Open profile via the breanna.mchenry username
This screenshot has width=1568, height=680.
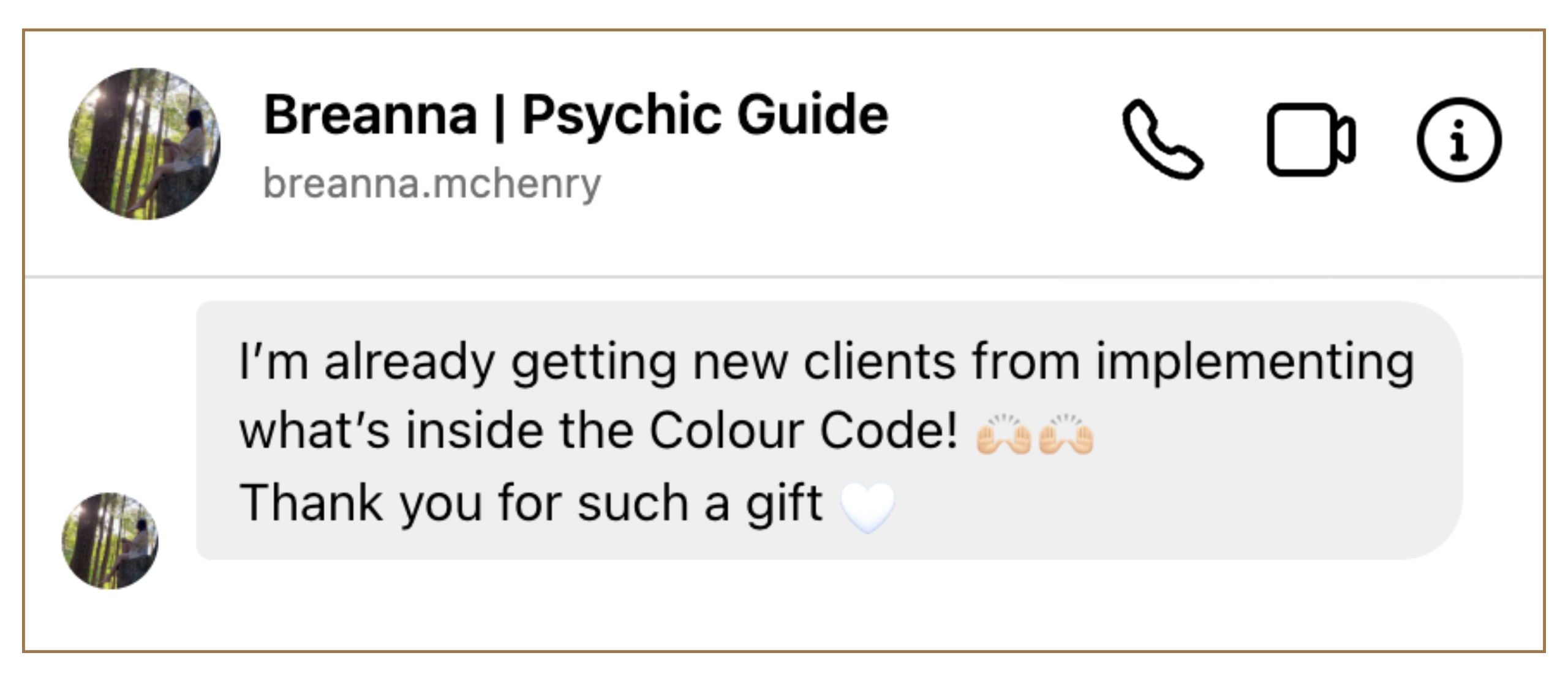click(432, 183)
